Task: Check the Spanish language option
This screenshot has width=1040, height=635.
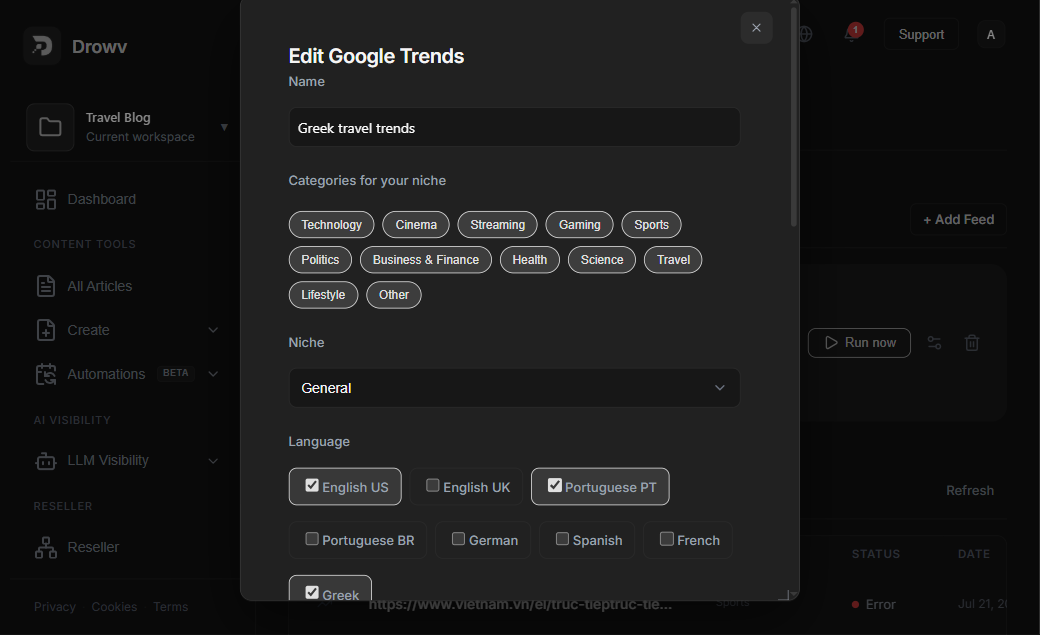Action: click(x=562, y=539)
